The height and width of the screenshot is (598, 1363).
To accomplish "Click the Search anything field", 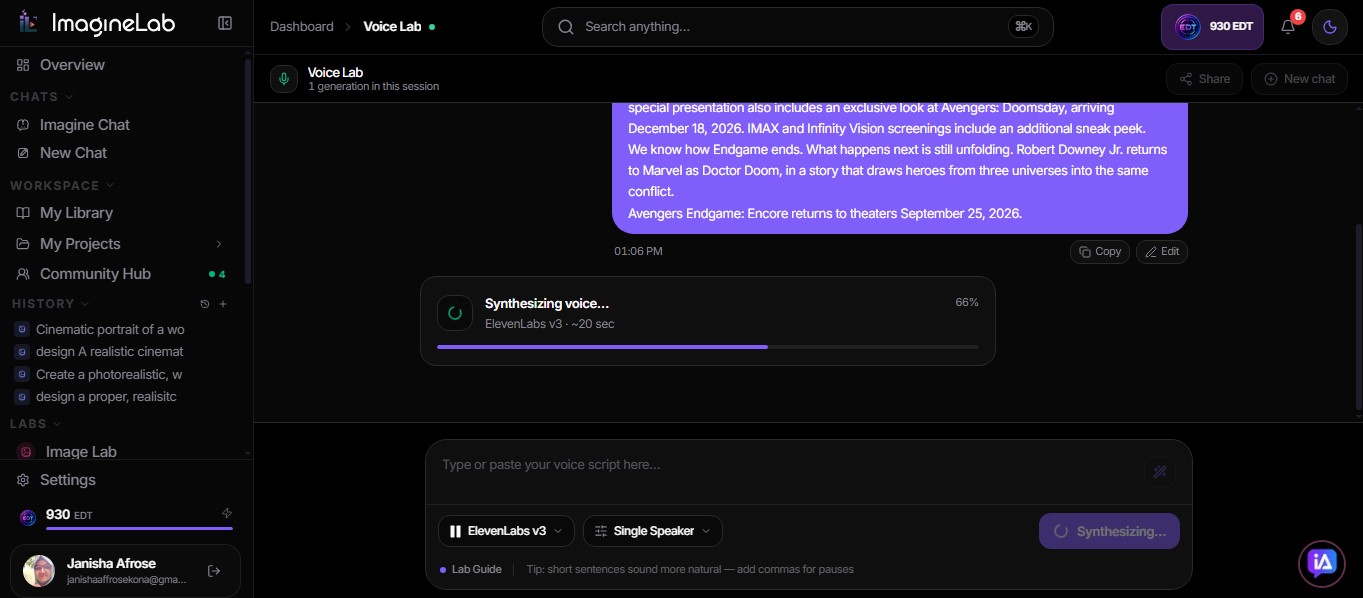I will click(797, 27).
